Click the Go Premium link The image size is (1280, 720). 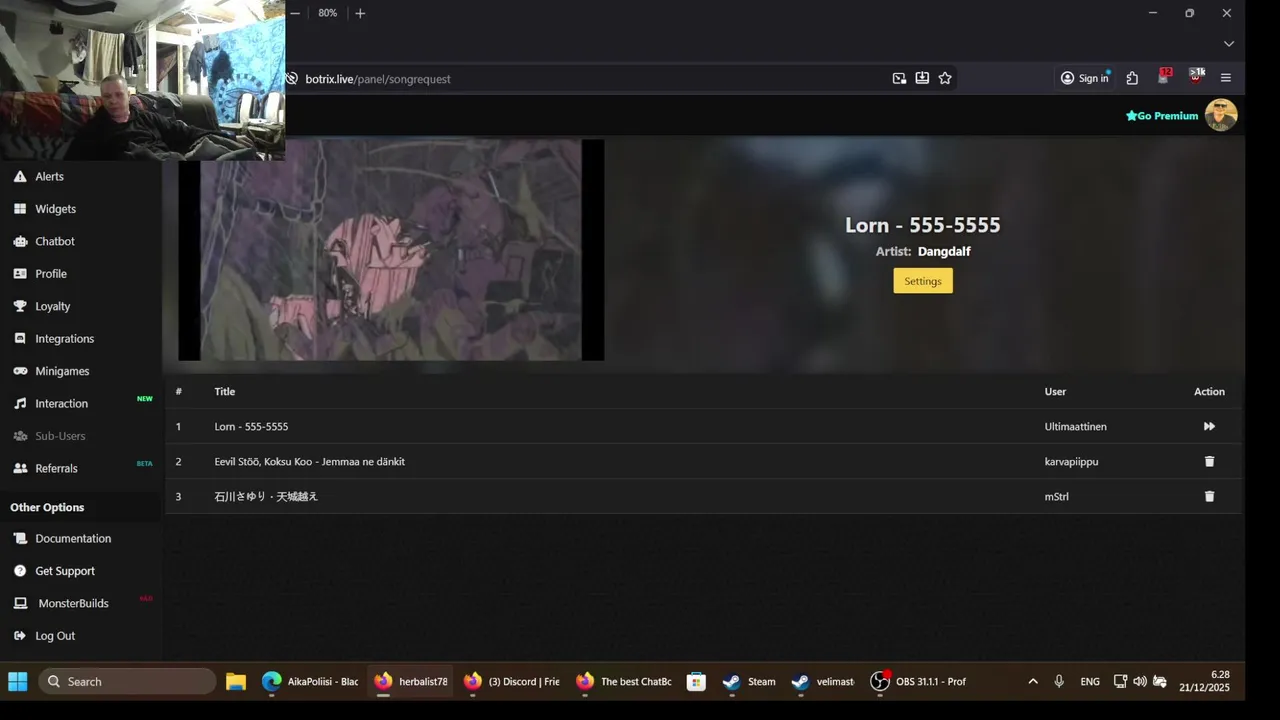(x=1162, y=116)
